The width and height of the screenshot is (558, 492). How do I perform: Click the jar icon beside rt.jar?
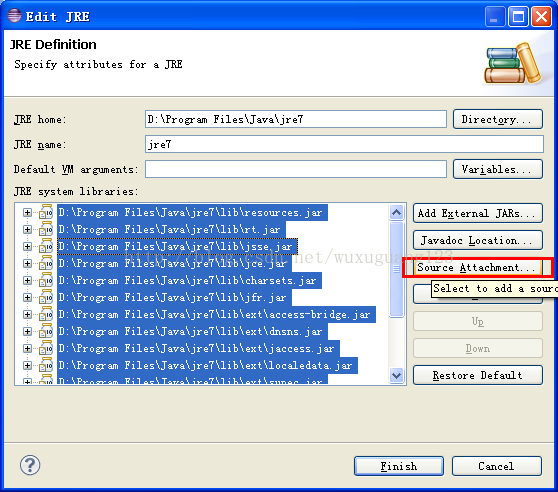pos(46,229)
